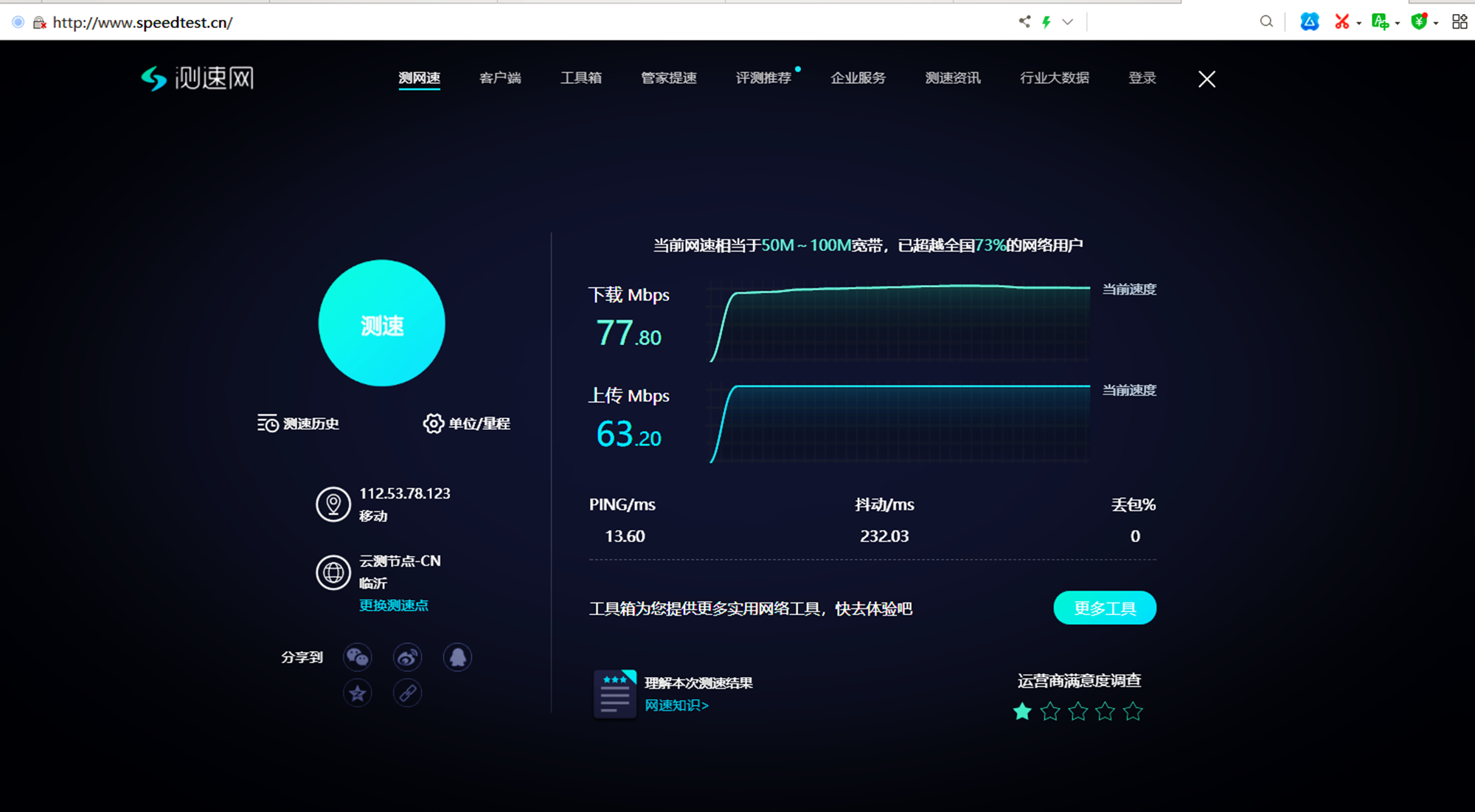Start test with the round 测速 button
Screen dimensions: 1475x812
click(382, 323)
